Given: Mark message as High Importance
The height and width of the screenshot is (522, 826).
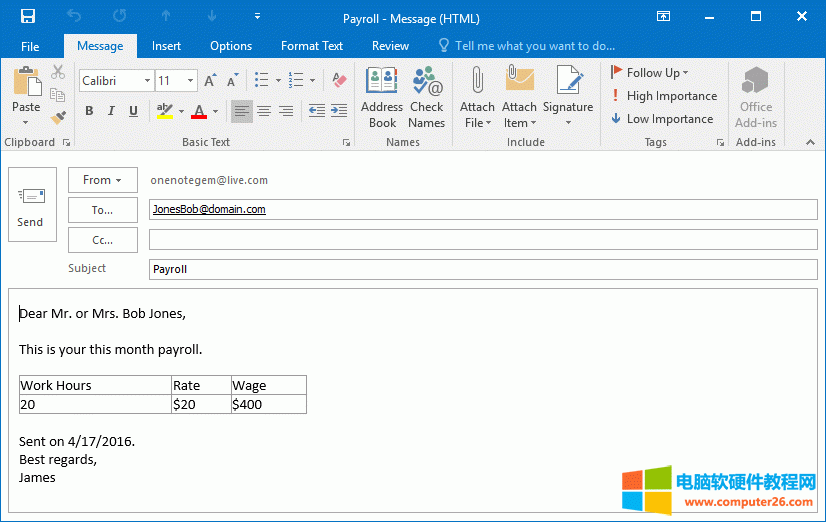Looking at the screenshot, I should 664,96.
